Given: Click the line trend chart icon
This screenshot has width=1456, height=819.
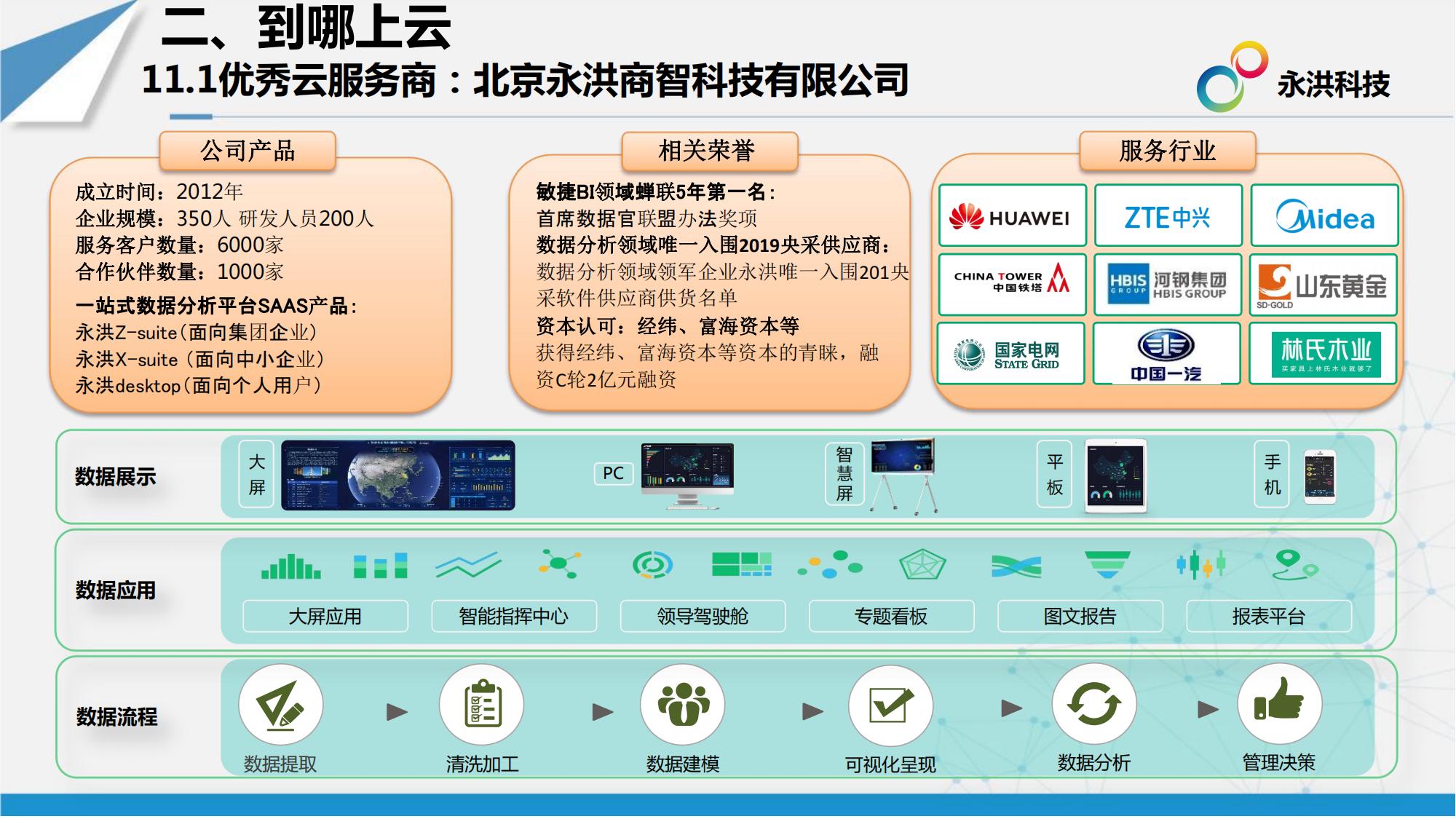Looking at the screenshot, I should coord(468,565).
